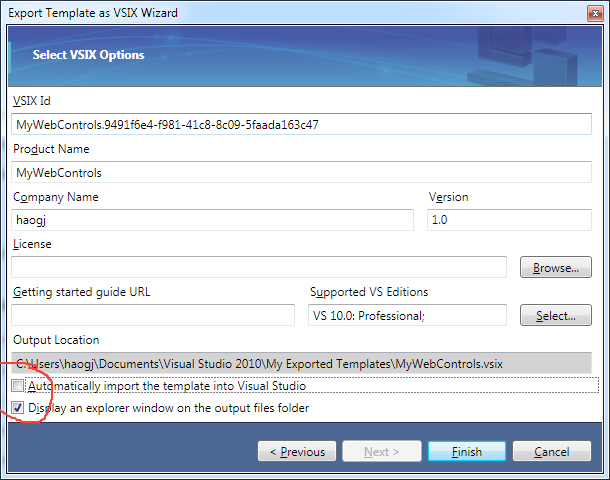Uncheck Display an explorer window checkbox
Screen dimensions: 610x480
click(18, 408)
